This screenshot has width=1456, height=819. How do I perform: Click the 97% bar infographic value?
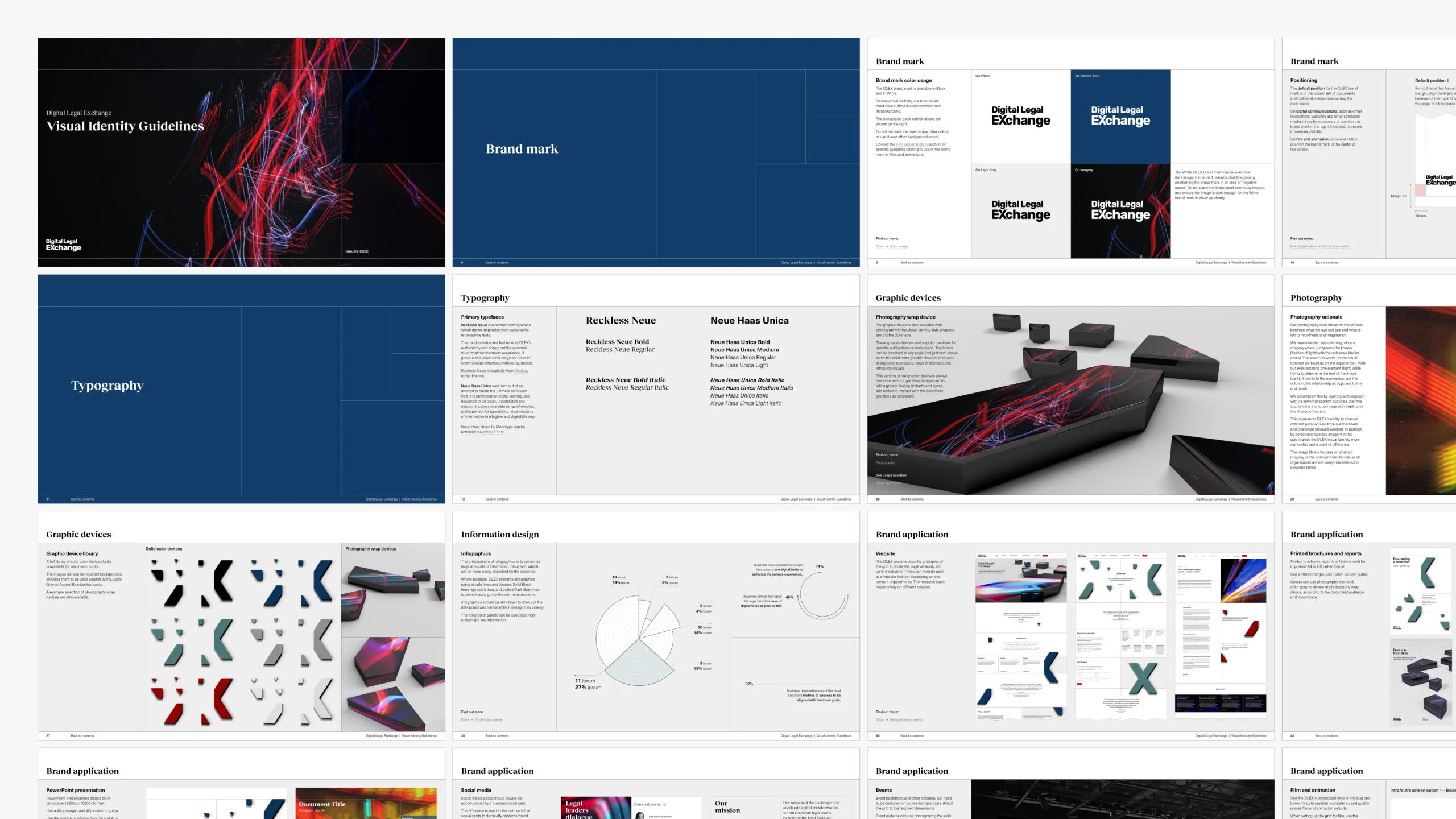tap(749, 684)
